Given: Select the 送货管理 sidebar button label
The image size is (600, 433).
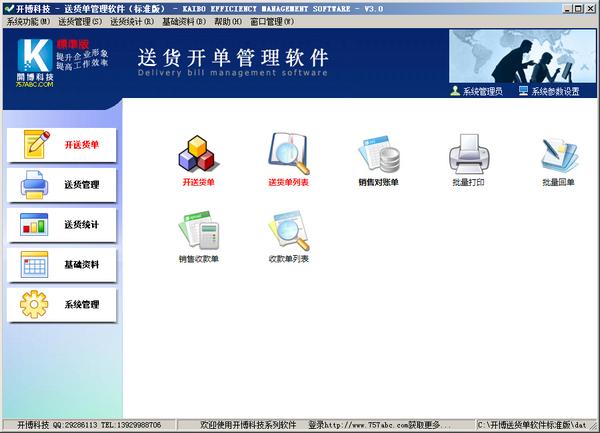Looking at the screenshot, I should tap(82, 185).
